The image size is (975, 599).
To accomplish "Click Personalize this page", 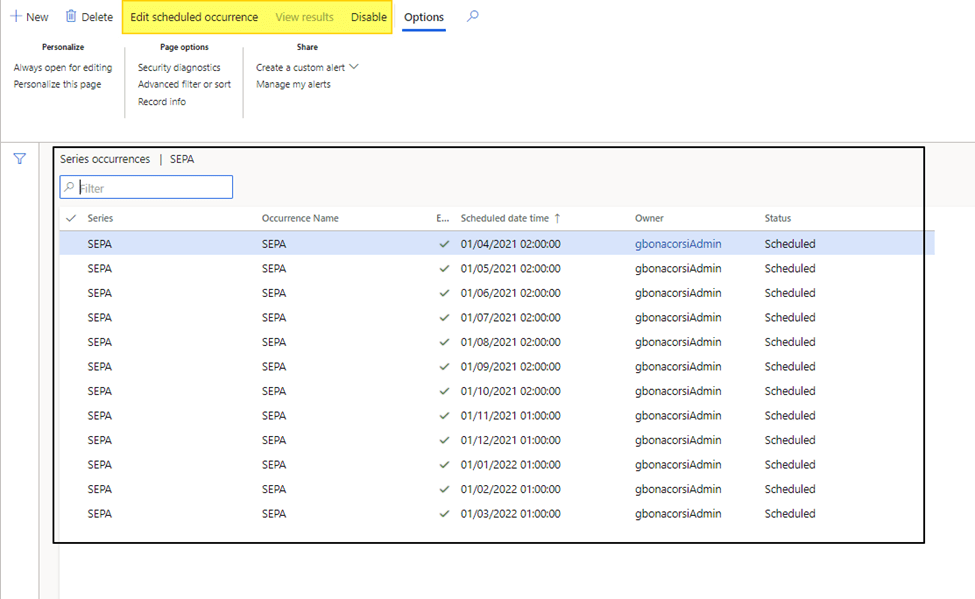I will tap(57, 85).
